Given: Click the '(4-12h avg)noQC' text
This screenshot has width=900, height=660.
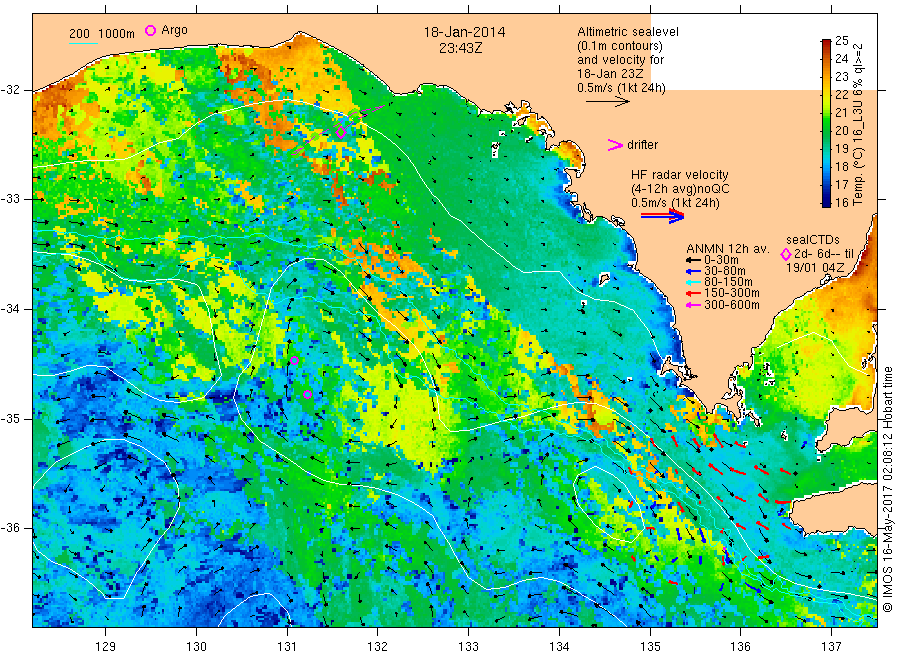Looking at the screenshot, I should tap(680, 189).
